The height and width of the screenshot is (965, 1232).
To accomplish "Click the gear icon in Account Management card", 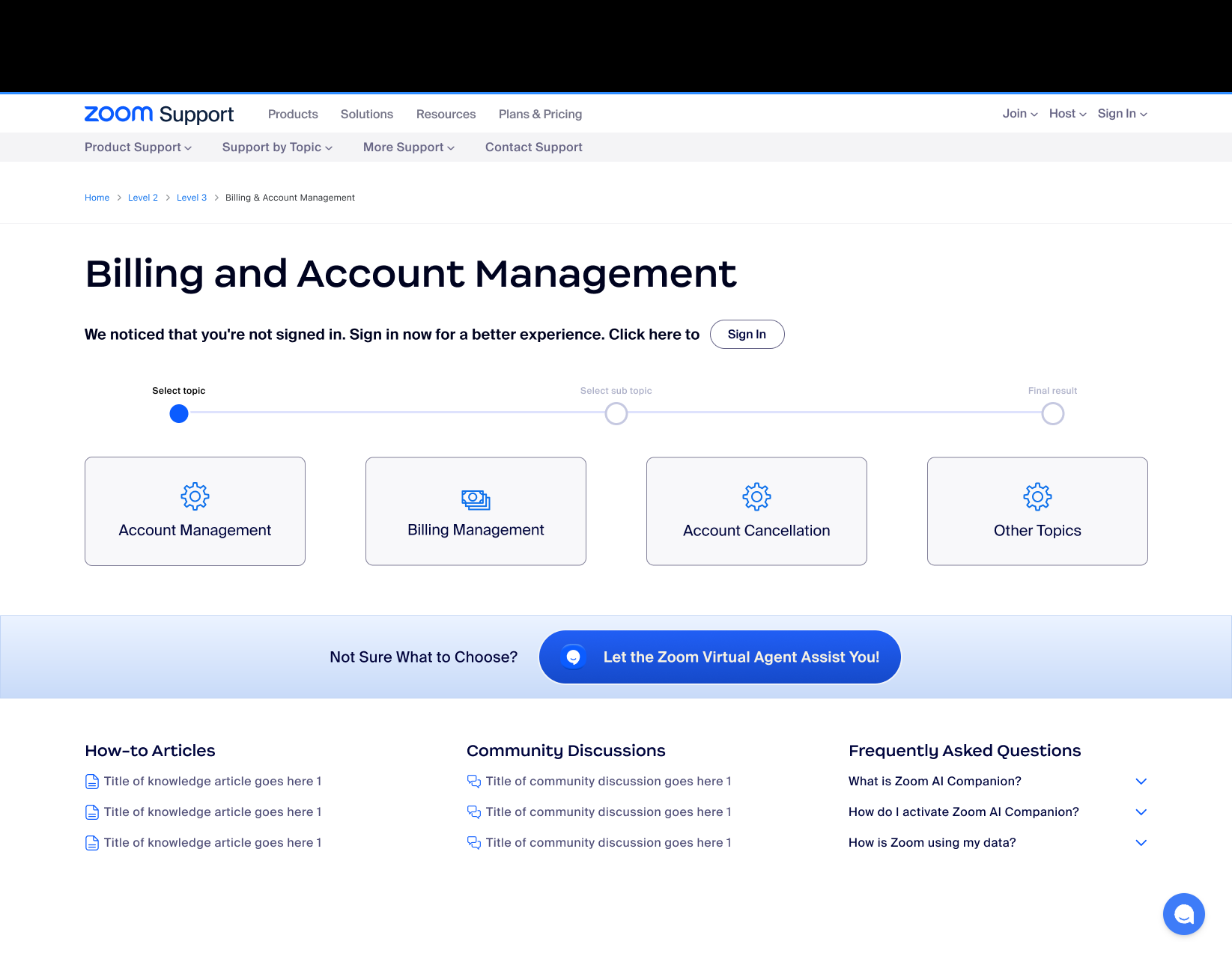I will (195, 496).
